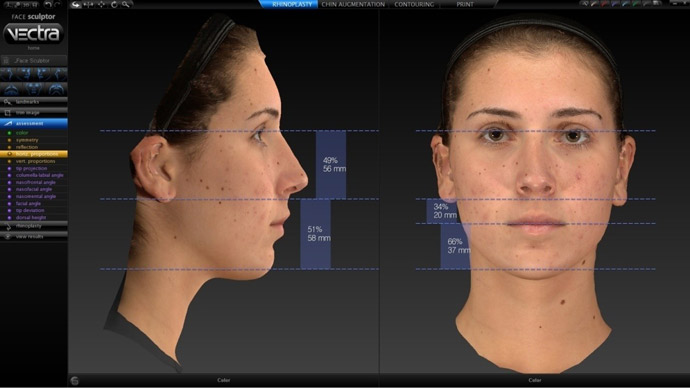Activate the magnifier zoom tool
Screen dimensions: 690x388
tap(126, 4)
